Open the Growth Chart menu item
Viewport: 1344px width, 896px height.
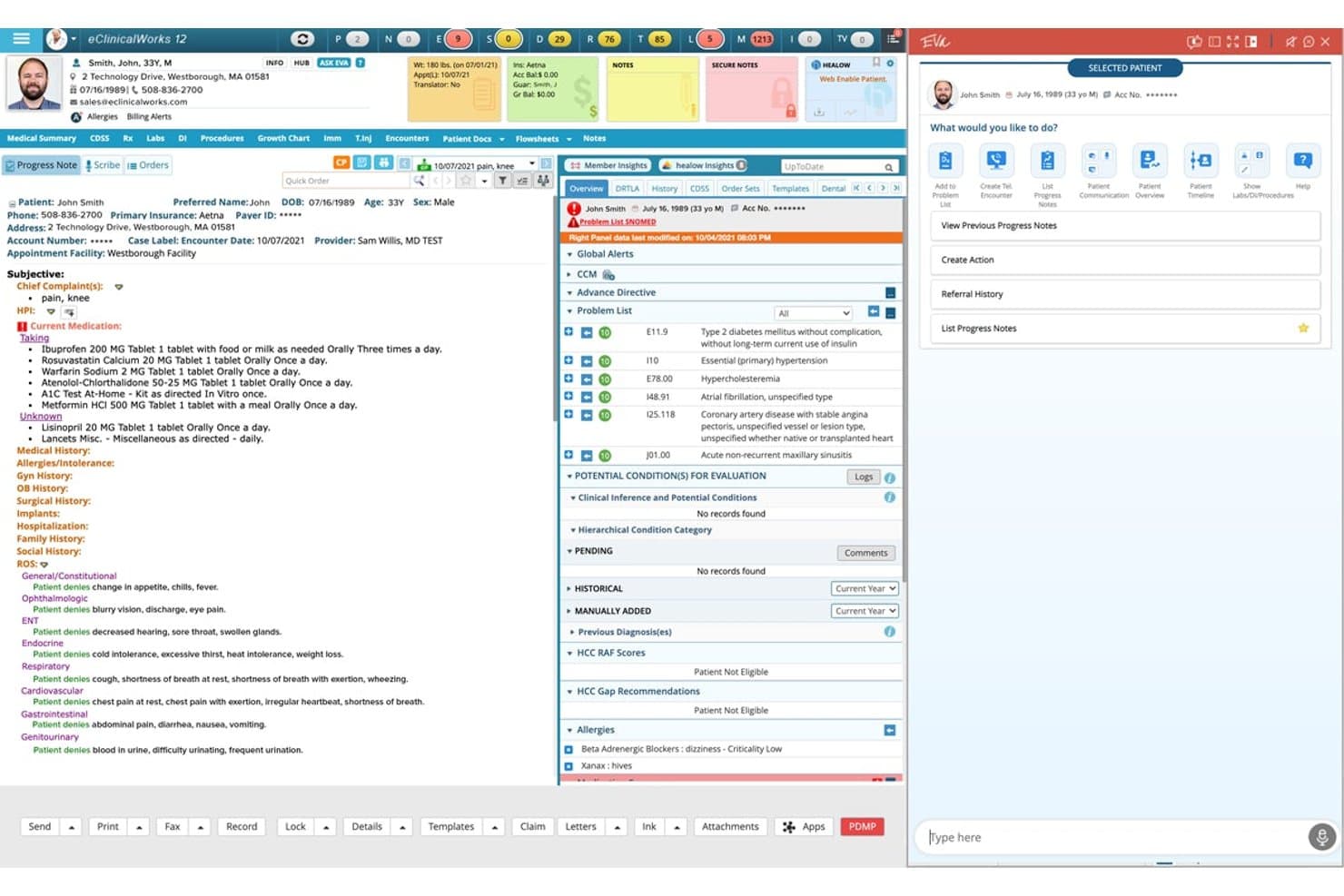pyautogui.click(x=283, y=139)
